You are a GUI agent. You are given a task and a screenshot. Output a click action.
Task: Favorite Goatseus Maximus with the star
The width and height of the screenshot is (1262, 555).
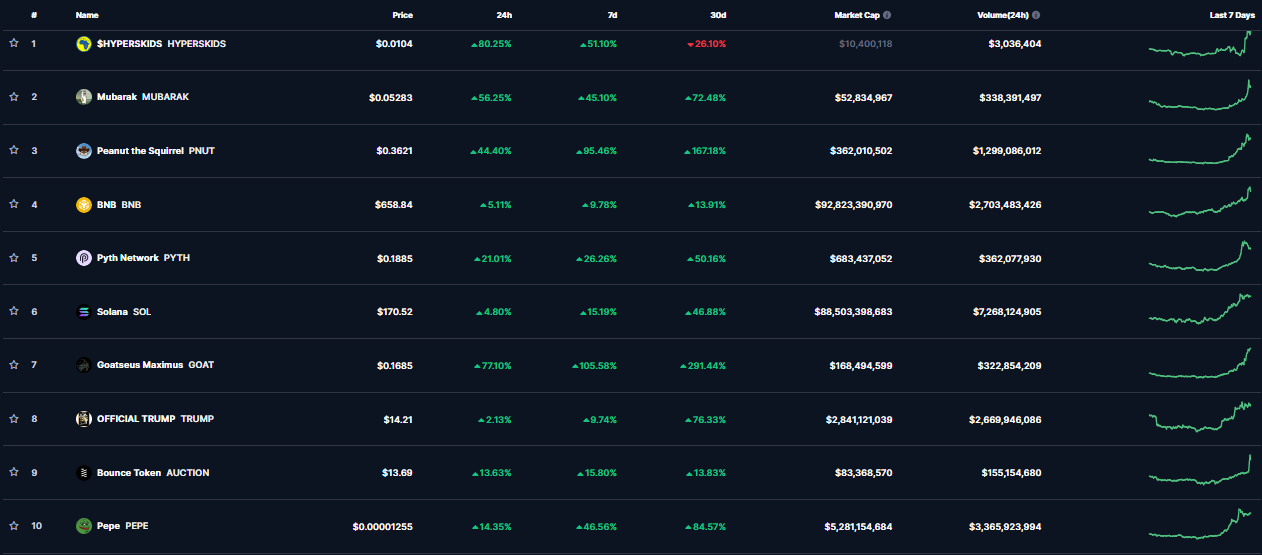14,365
